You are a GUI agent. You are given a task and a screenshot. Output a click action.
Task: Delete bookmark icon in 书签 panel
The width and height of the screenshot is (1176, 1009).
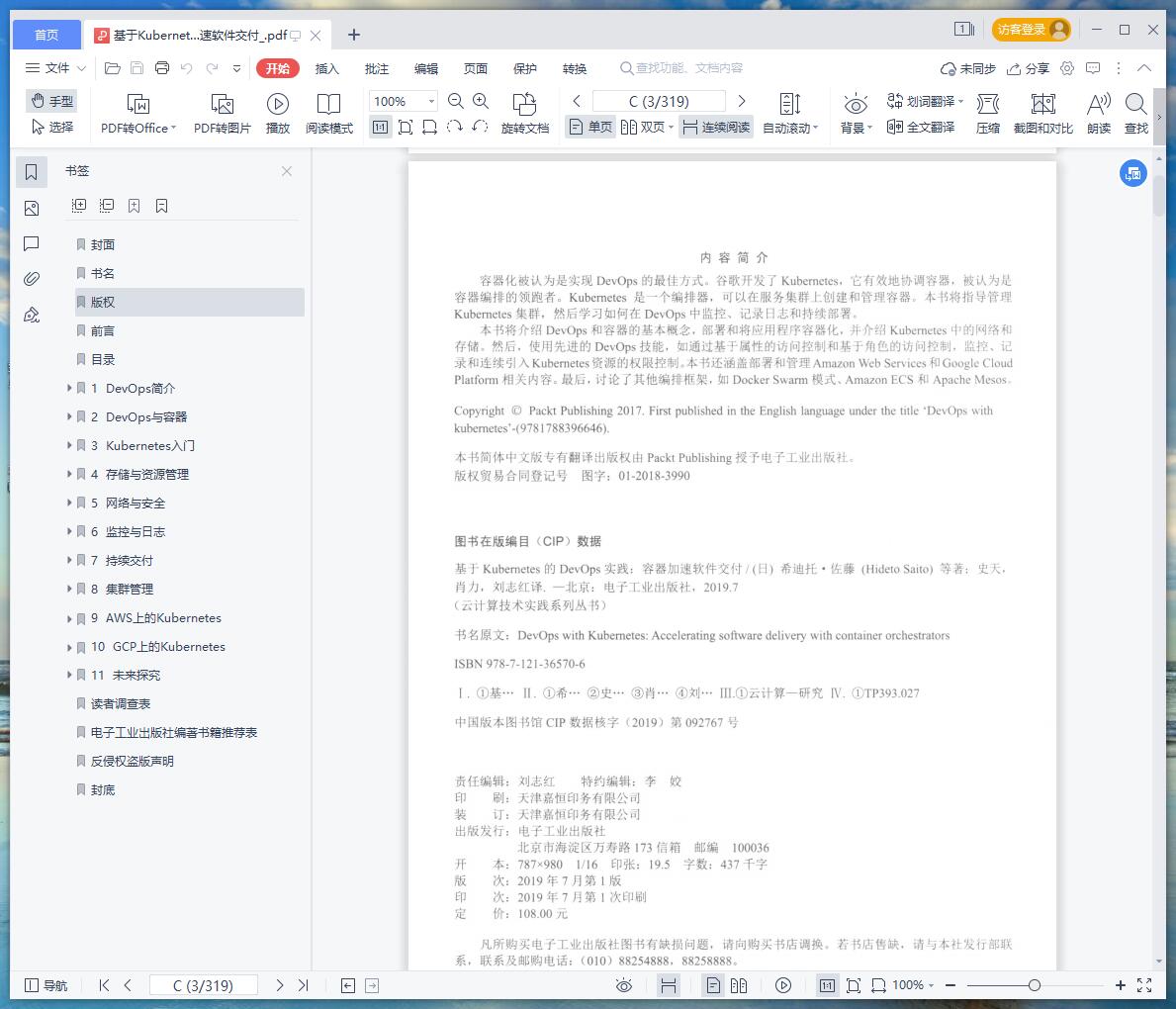162,206
